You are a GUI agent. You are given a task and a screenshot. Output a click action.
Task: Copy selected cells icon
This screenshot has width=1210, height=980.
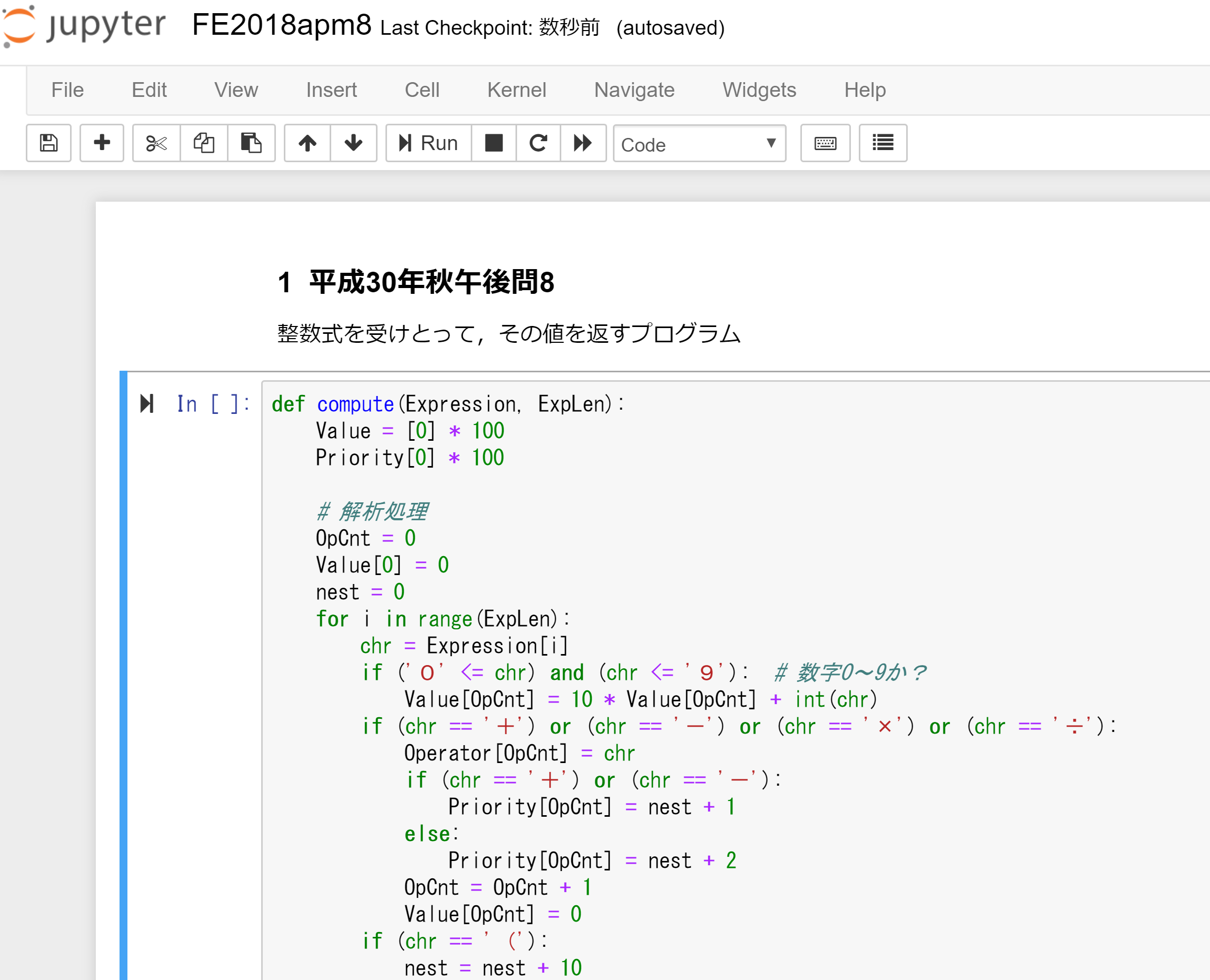tap(204, 143)
